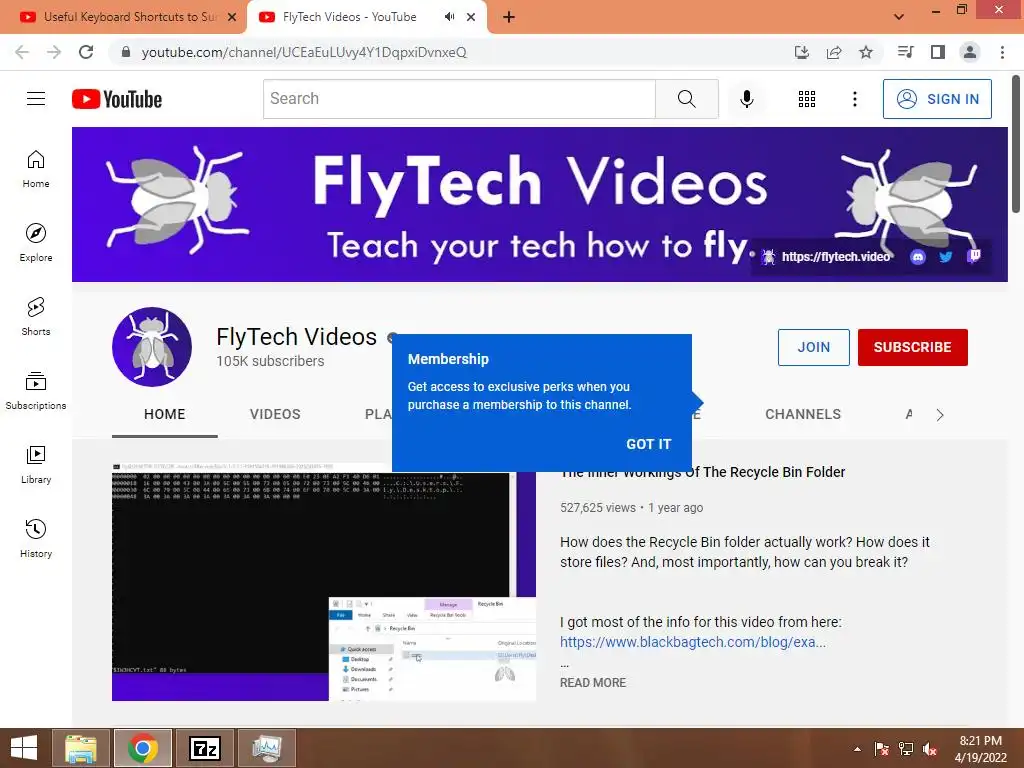The image size is (1024, 768).
Task: Open the tab search dropdown arrow
Action: [x=899, y=17]
